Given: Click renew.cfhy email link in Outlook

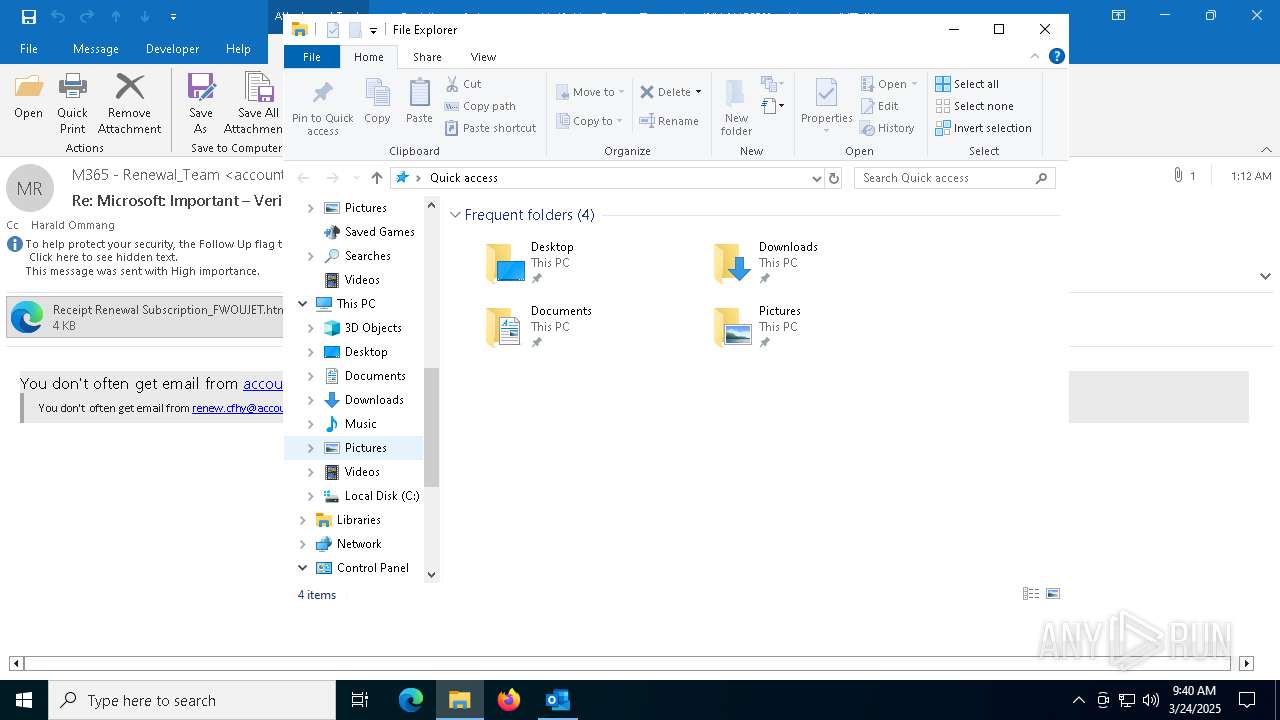Looking at the screenshot, I should [x=238, y=408].
